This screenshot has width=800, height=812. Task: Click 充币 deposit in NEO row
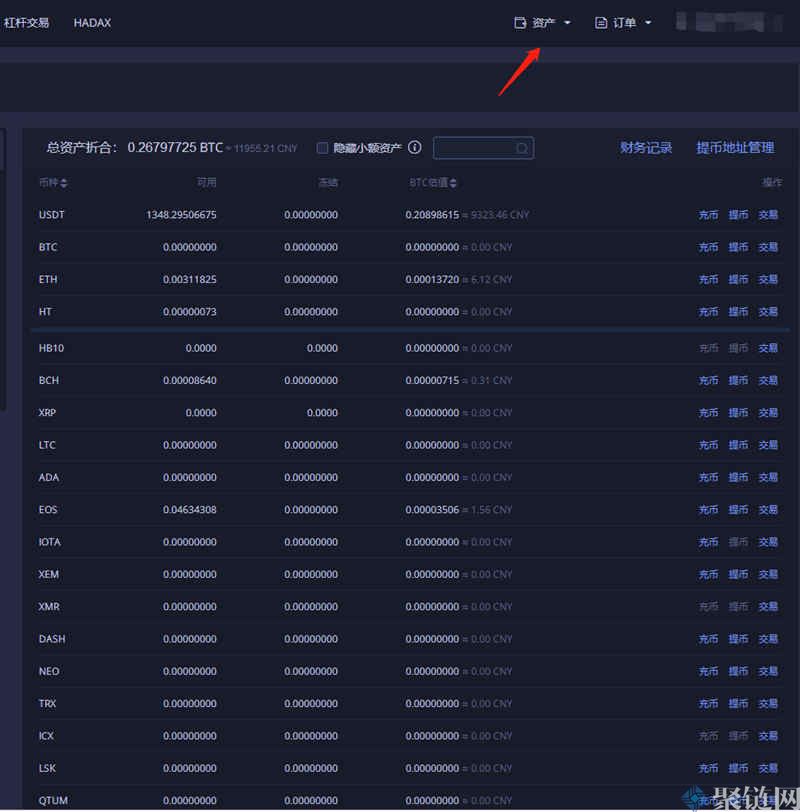[708, 672]
